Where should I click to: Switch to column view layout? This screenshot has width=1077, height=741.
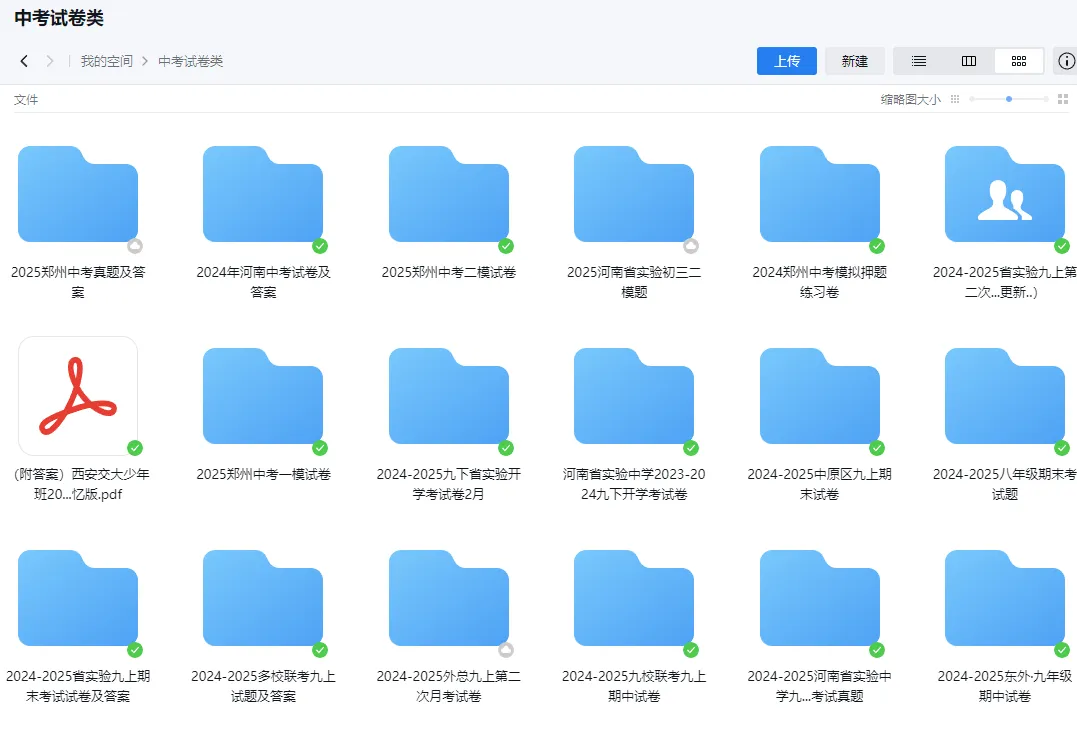[969, 61]
